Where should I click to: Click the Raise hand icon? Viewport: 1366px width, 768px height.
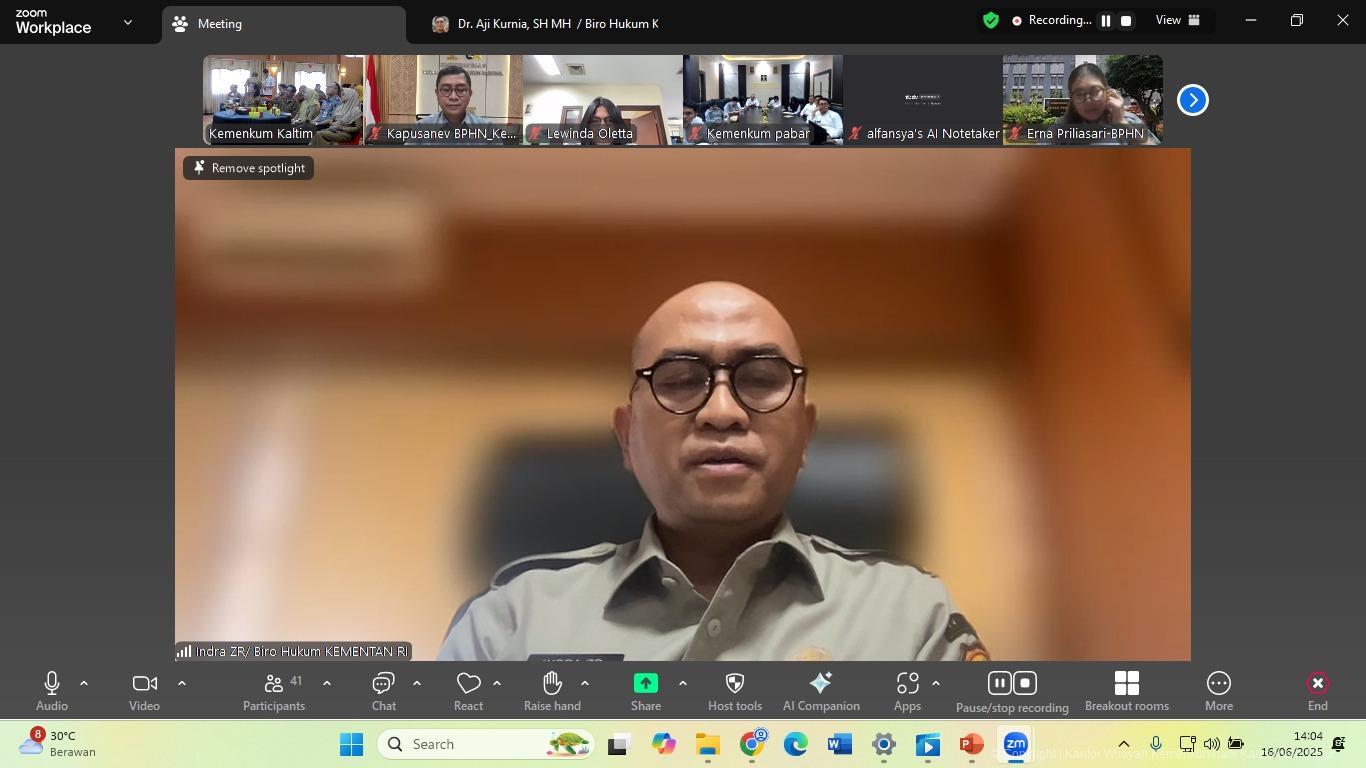[x=552, y=691]
